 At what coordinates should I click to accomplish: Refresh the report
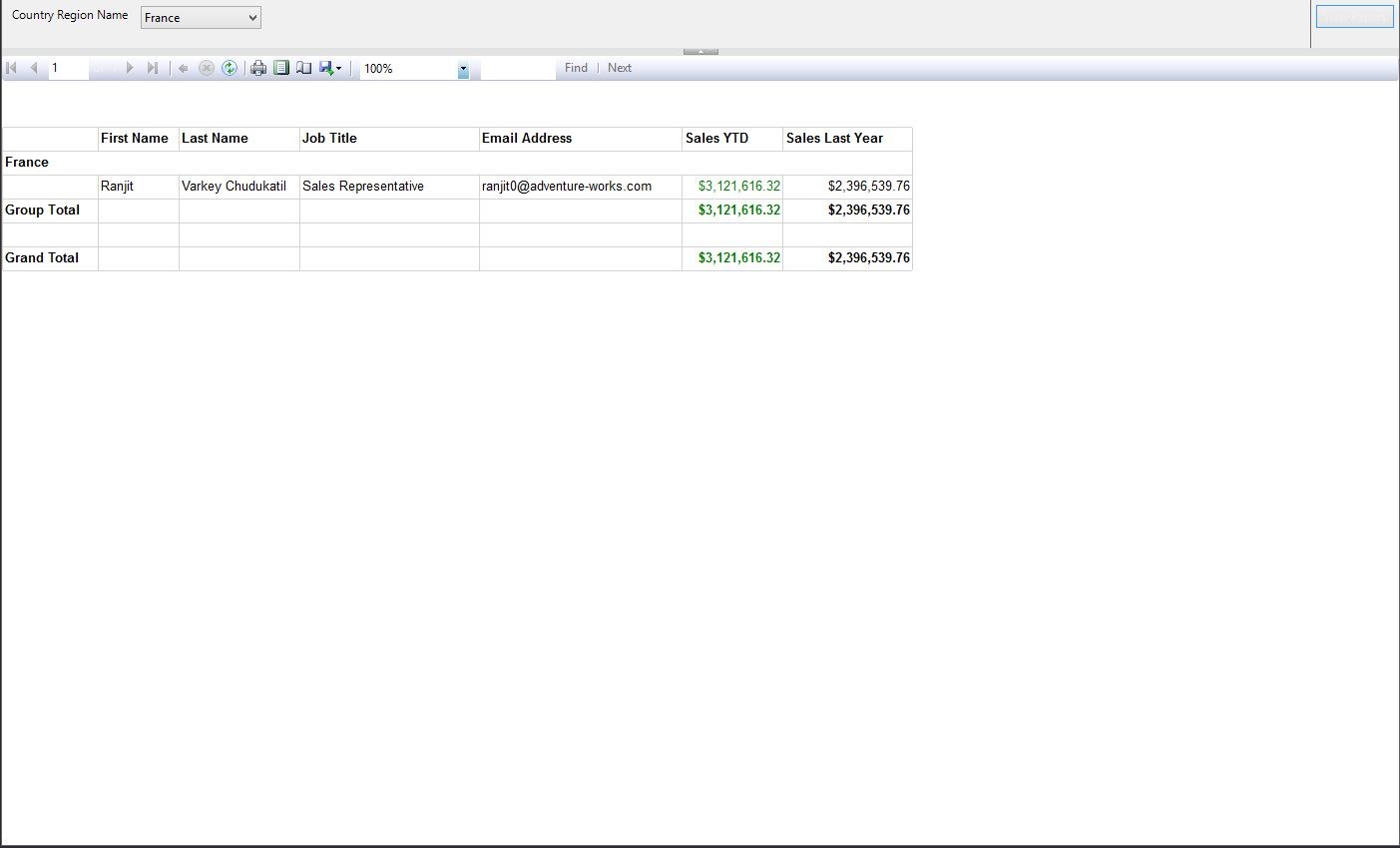coord(230,68)
